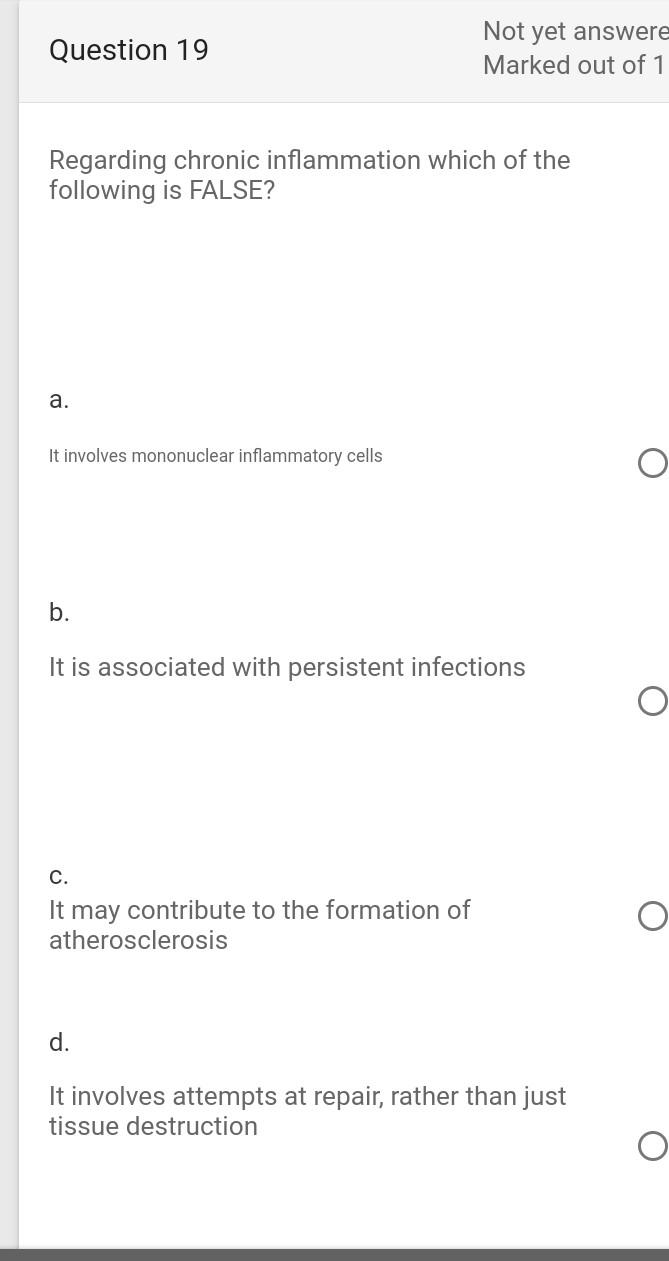
Task: Select the radio button for option a
Action: pyautogui.click(x=653, y=463)
